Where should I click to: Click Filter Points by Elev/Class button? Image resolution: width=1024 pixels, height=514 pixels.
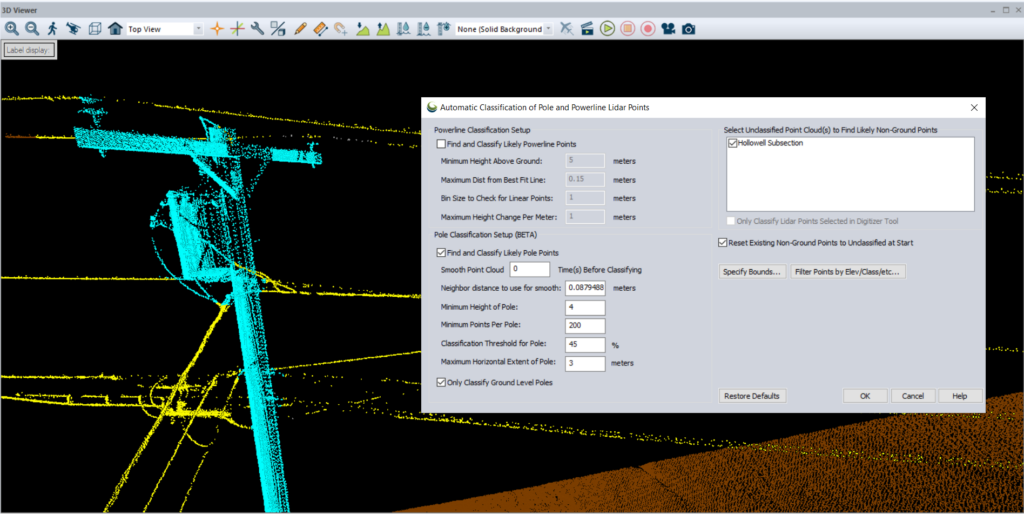(x=848, y=272)
